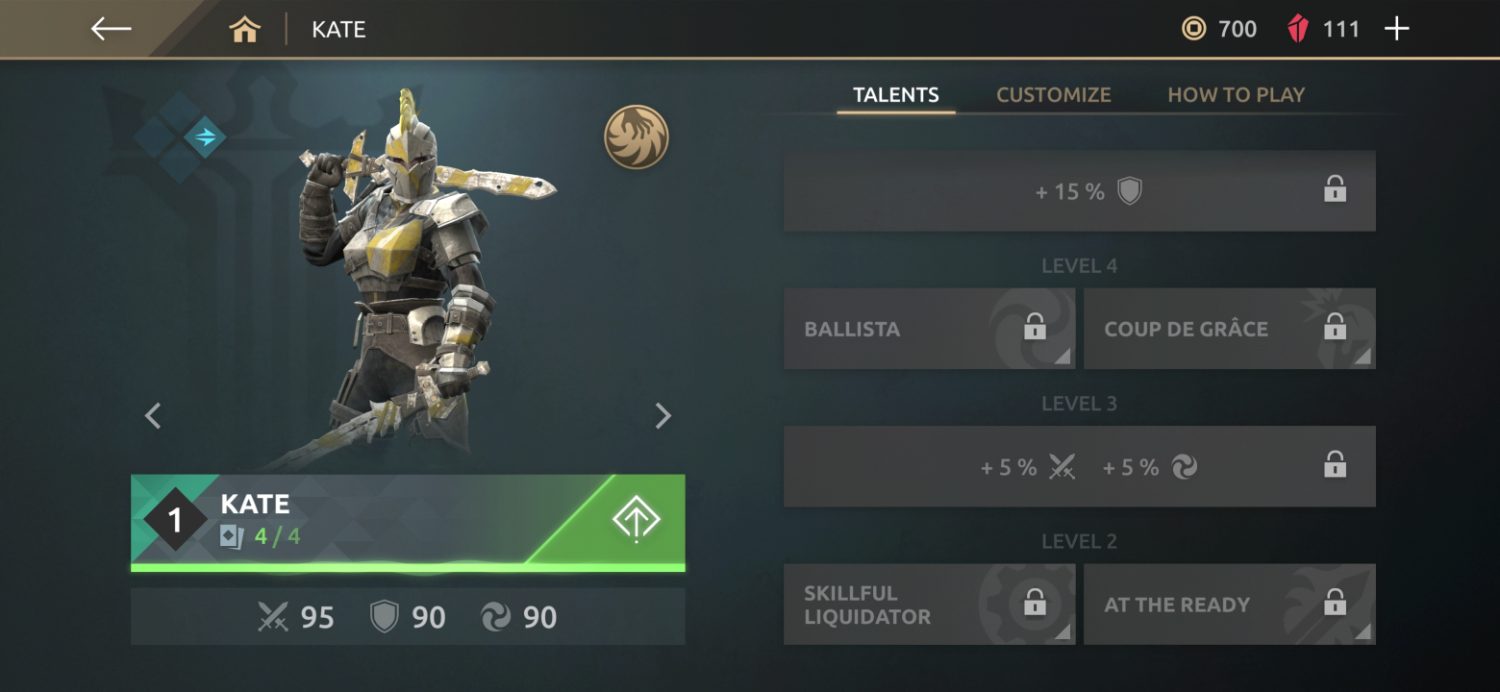Switch to the Customize tab
Screen dimensions: 1500x692
[x=1053, y=95]
